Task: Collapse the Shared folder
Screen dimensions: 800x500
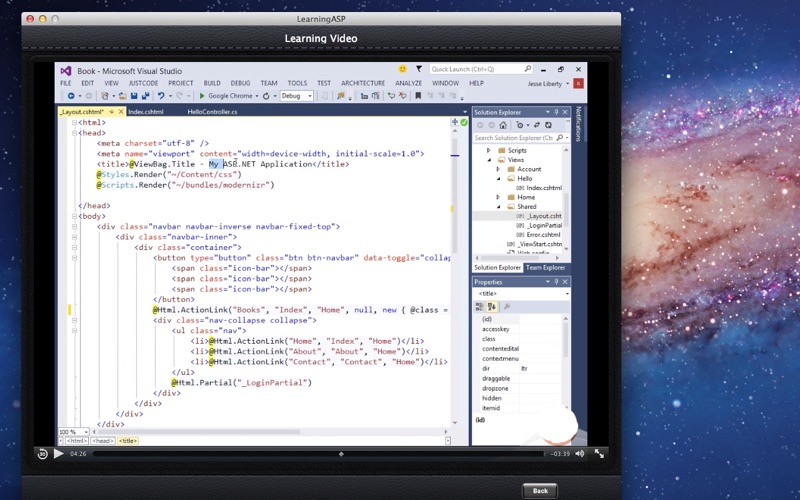Action: pos(499,207)
